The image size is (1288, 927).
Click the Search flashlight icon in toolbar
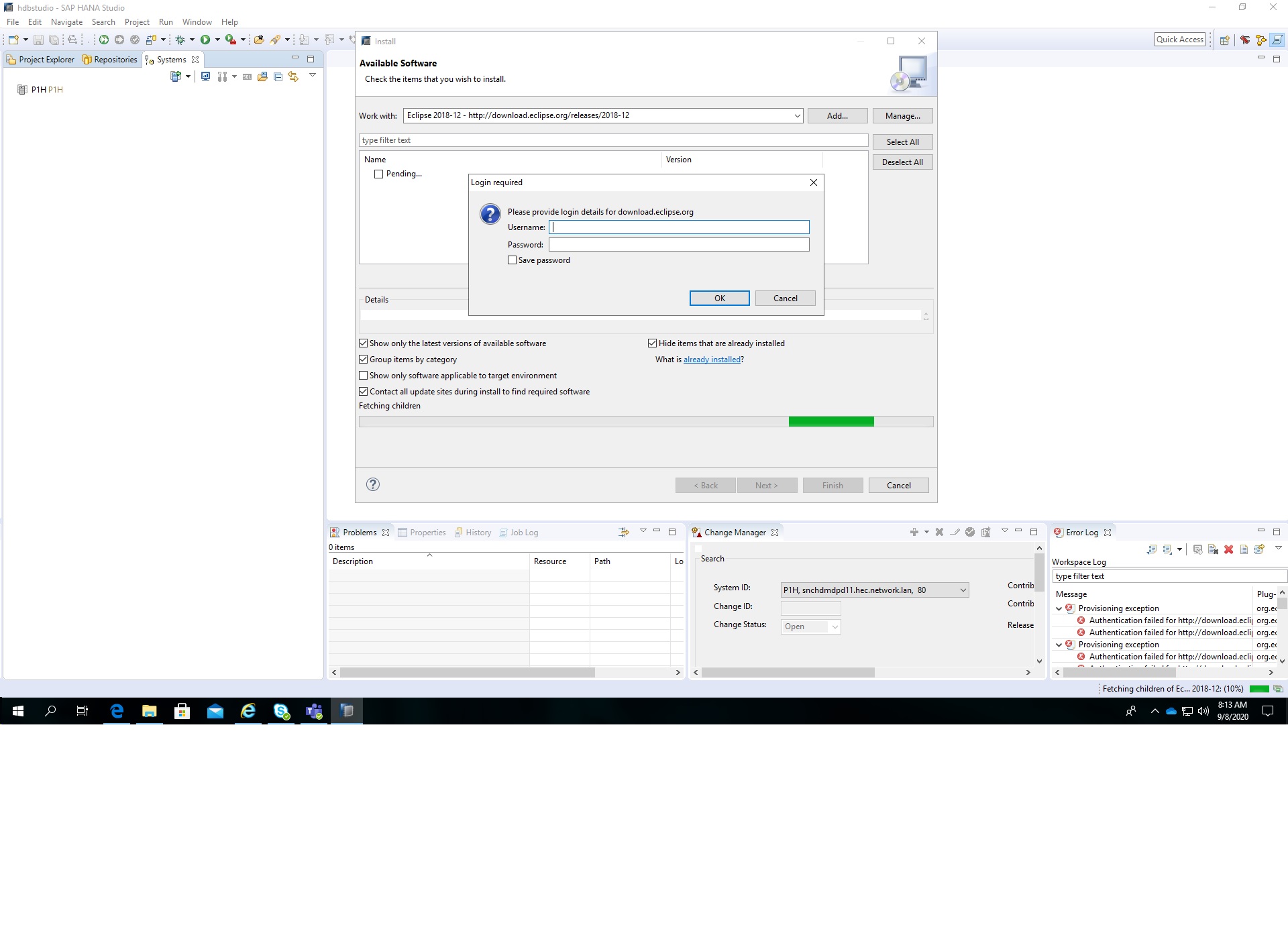tap(275, 40)
